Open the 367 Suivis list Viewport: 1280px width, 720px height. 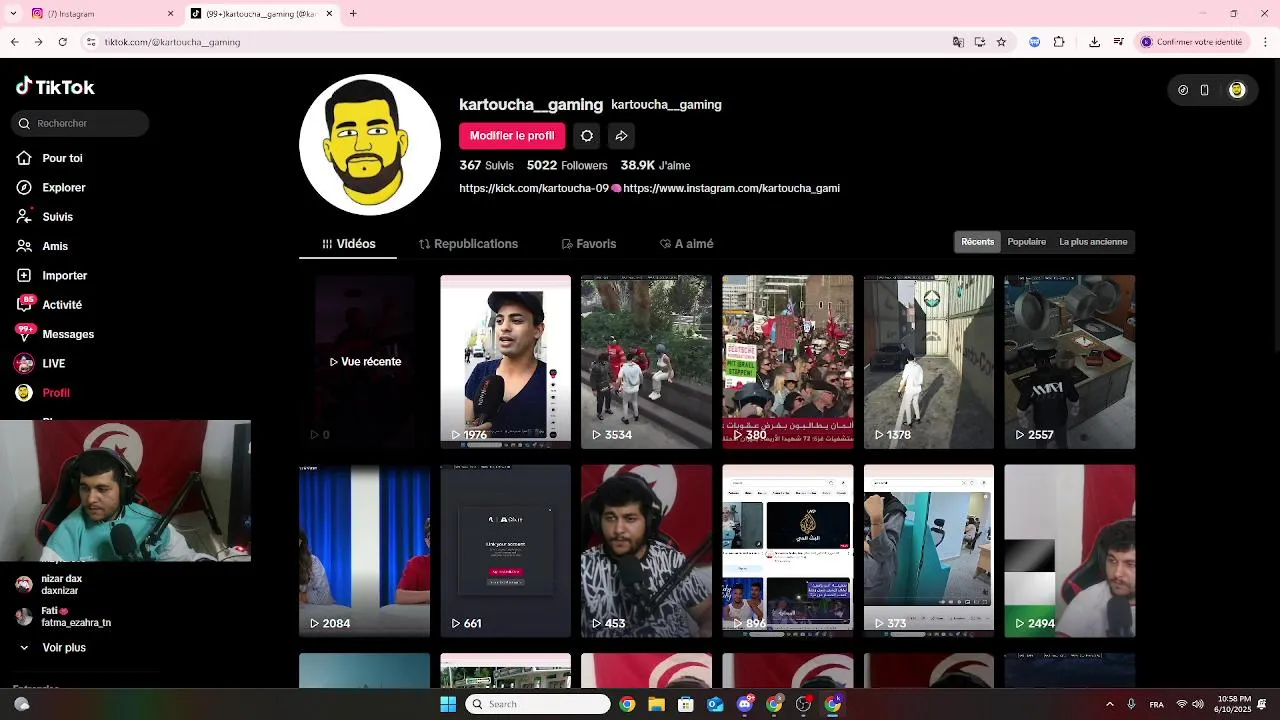tap(486, 165)
